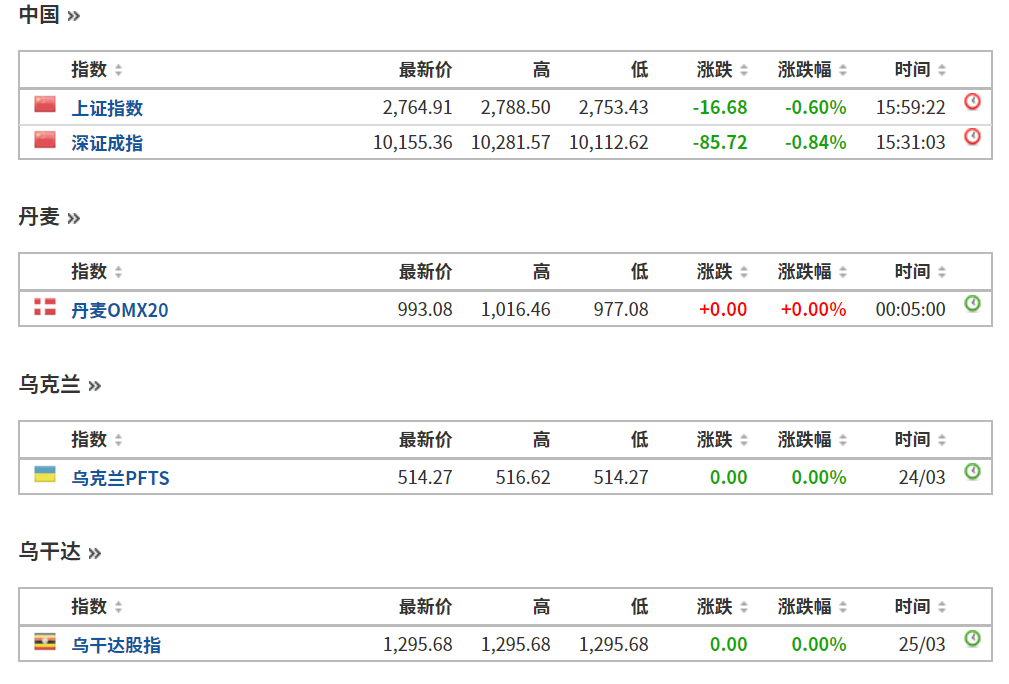The image size is (1009, 684).
Task: Sort Denmark table by 时间 arrows
Action: coord(942,273)
